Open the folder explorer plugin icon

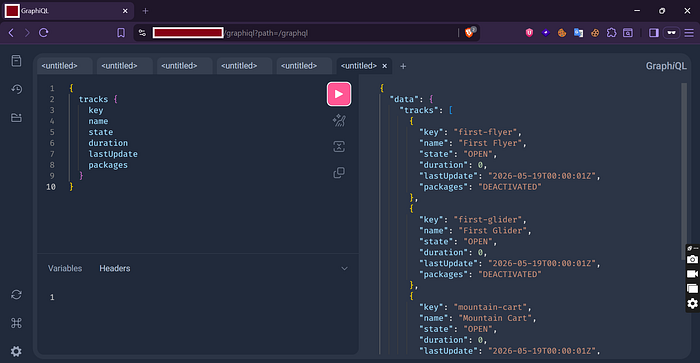click(x=17, y=117)
